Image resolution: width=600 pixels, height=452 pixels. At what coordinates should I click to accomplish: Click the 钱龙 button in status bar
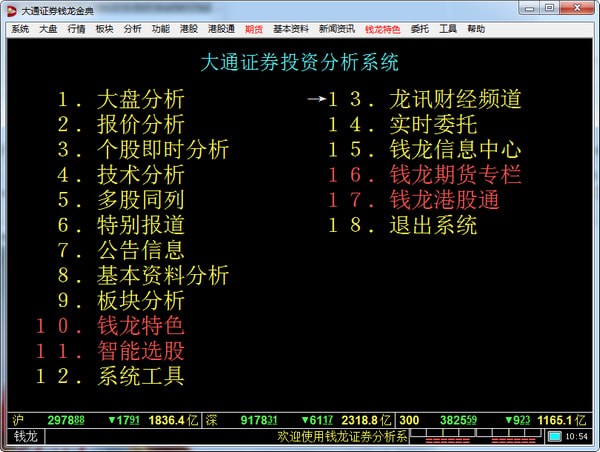click(x=26, y=436)
